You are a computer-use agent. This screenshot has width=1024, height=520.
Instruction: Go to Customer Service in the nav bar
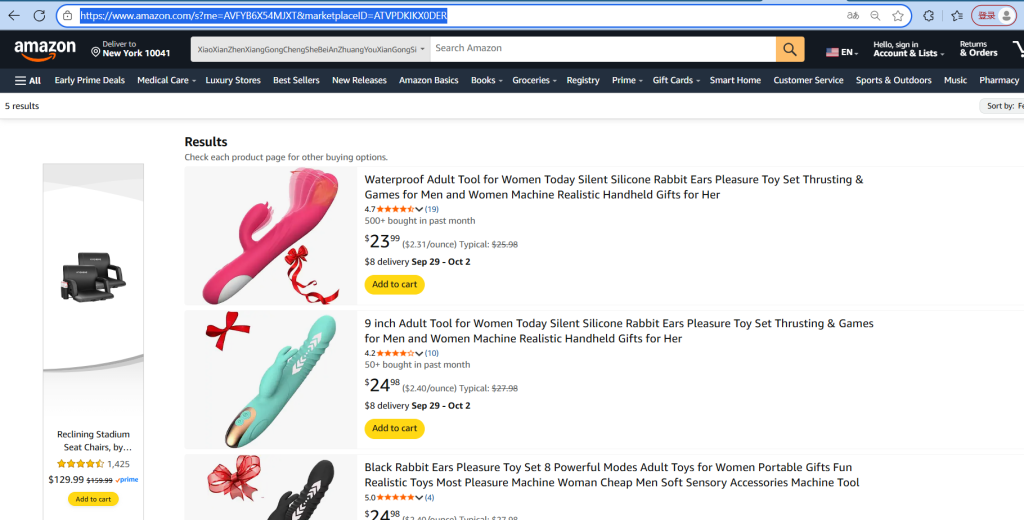coord(808,80)
